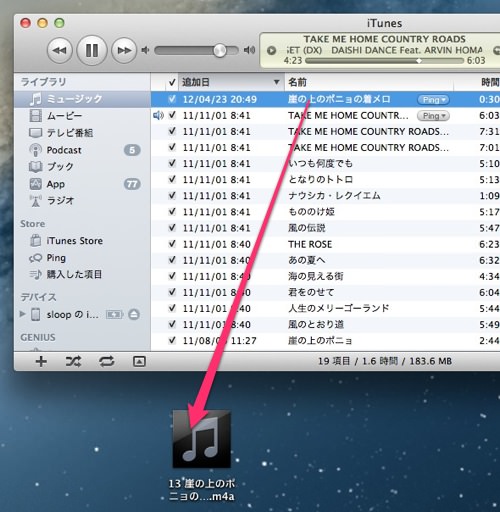This screenshot has width=500, height=512.
Task: Click the remaining time 6:03 in display
Action: click(x=476, y=61)
